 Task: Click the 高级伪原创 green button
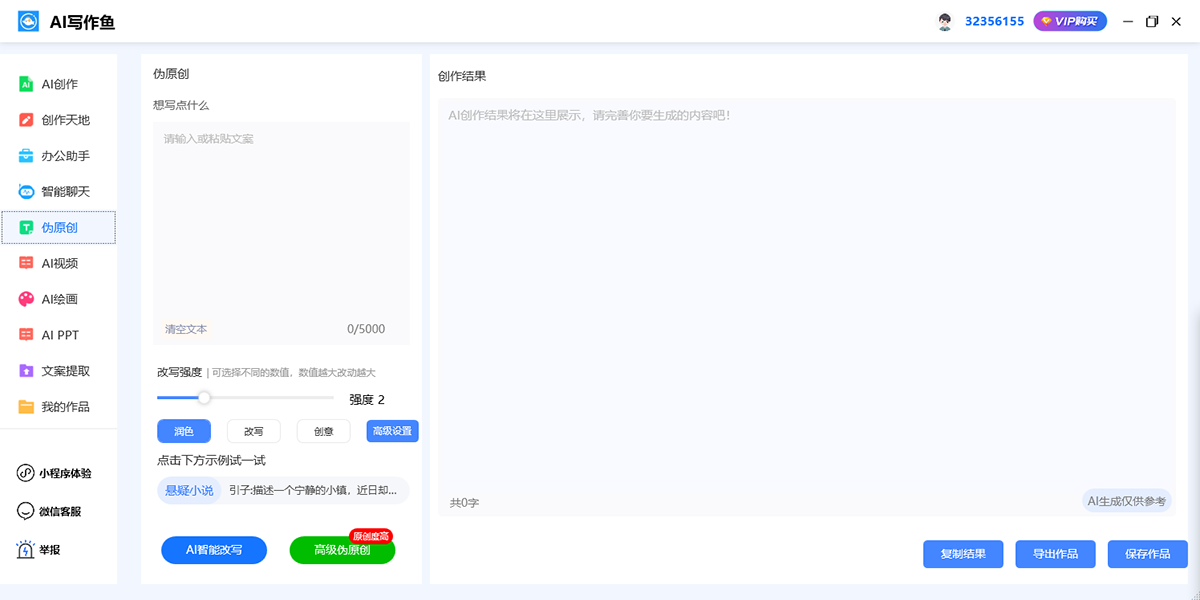point(342,550)
